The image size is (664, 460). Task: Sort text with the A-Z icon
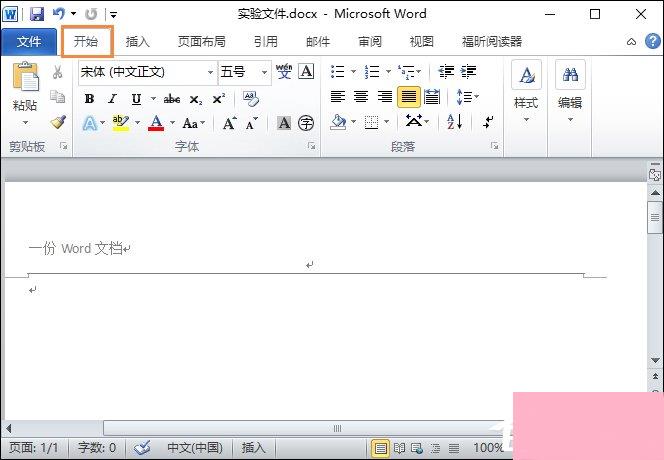pos(454,122)
